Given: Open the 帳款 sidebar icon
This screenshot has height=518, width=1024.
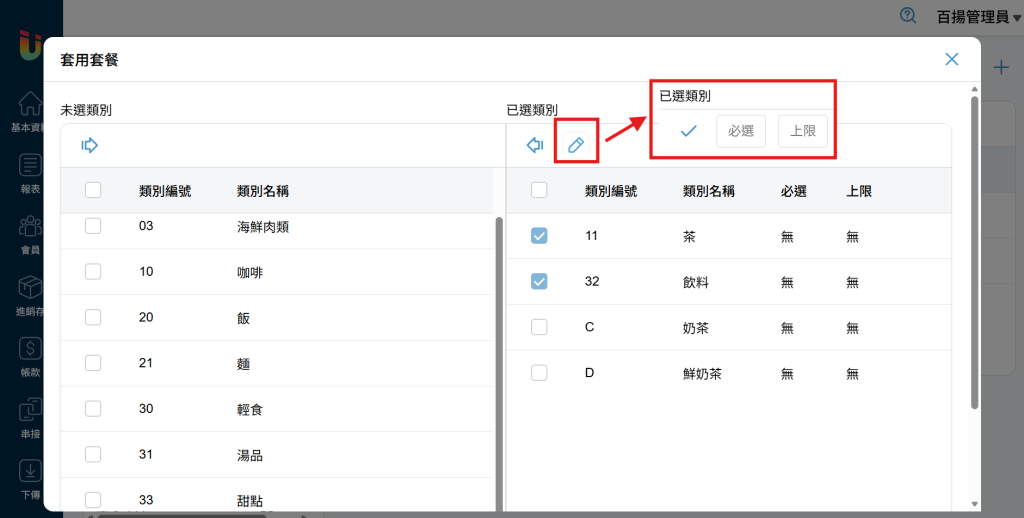Looking at the screenshot, I should point(30,356).
